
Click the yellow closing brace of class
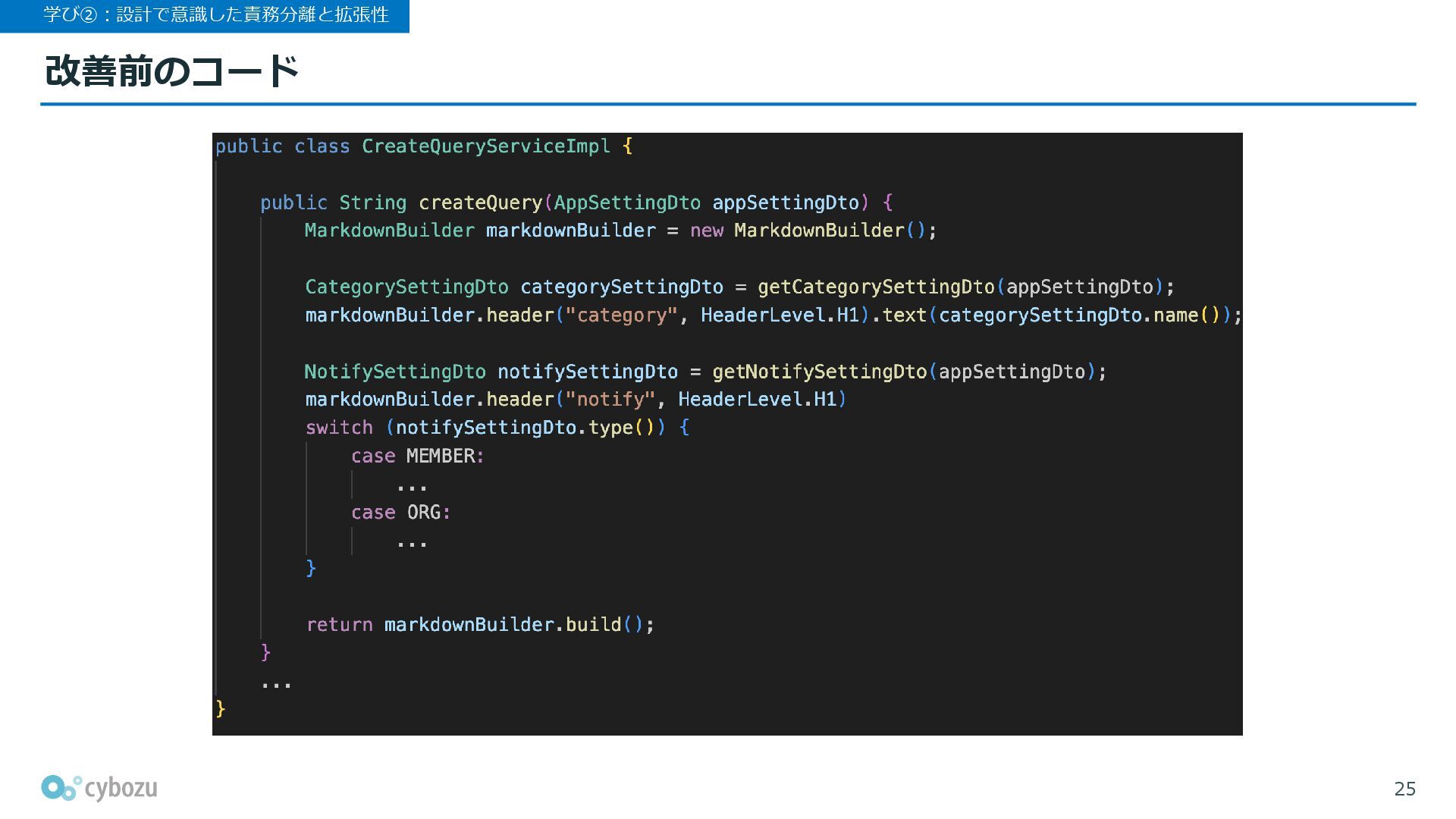pyautogui.click(x=221, y=708)
